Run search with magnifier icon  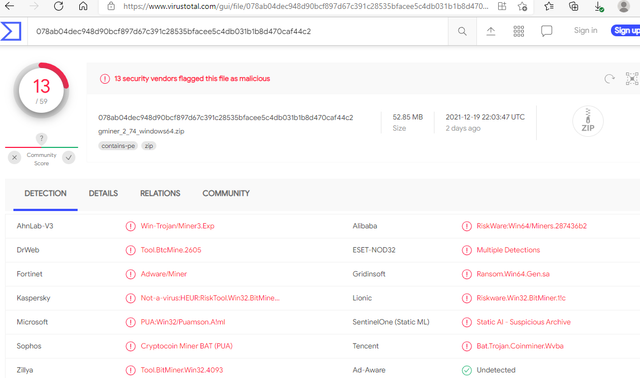coord(462,31)
